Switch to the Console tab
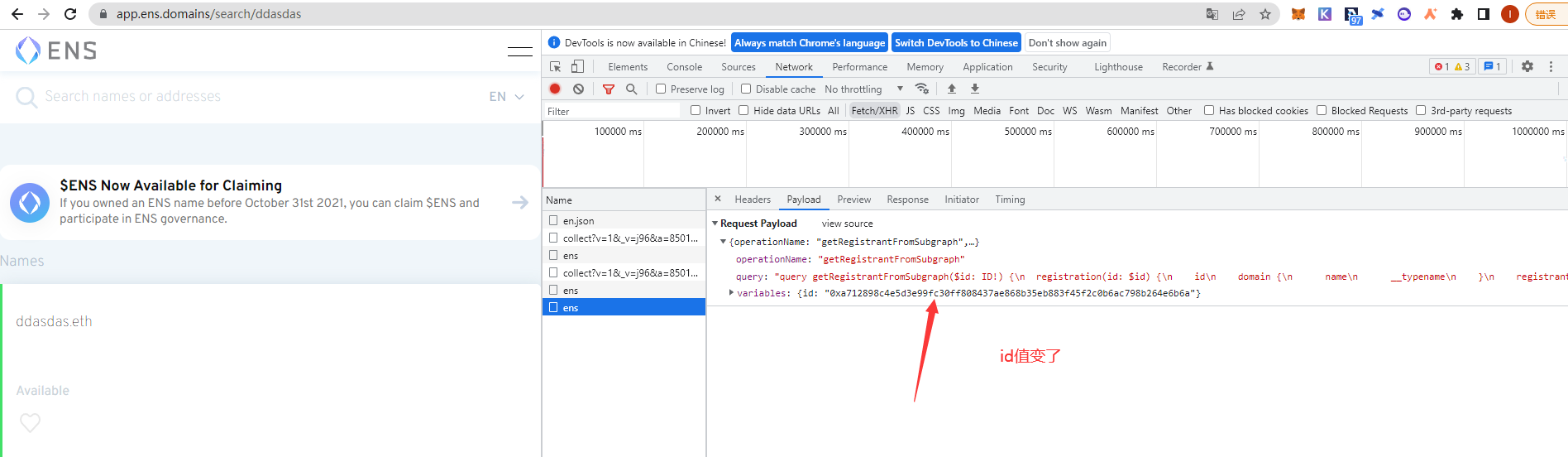 685,67
